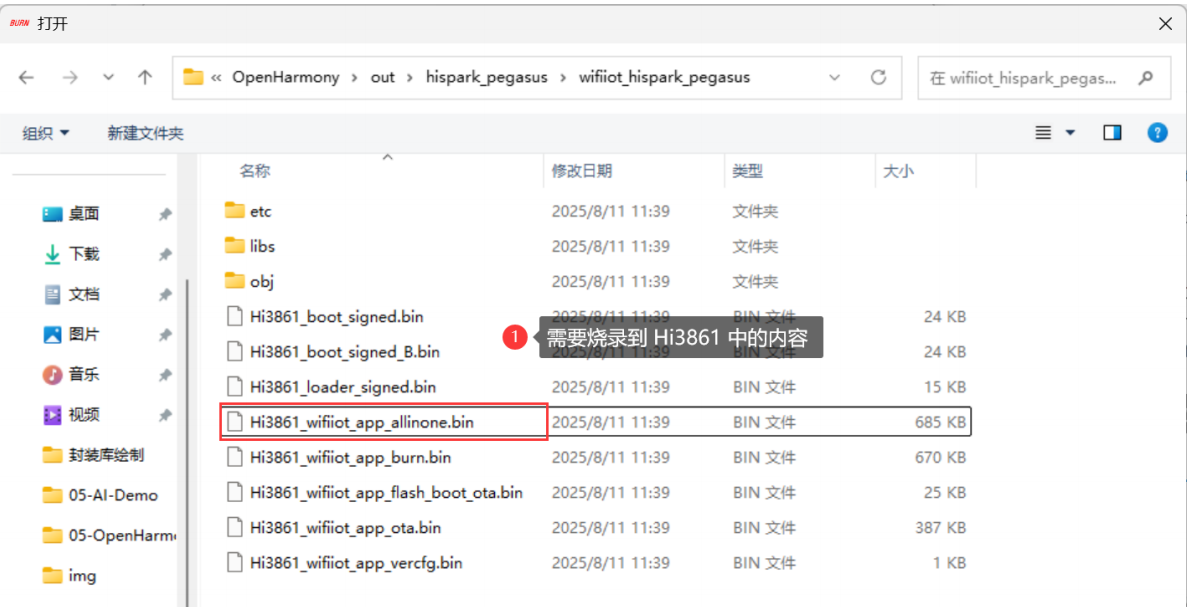Create a new folder with 新建文件夹
The image size is (1187, 607).
(x=145, y=133)
